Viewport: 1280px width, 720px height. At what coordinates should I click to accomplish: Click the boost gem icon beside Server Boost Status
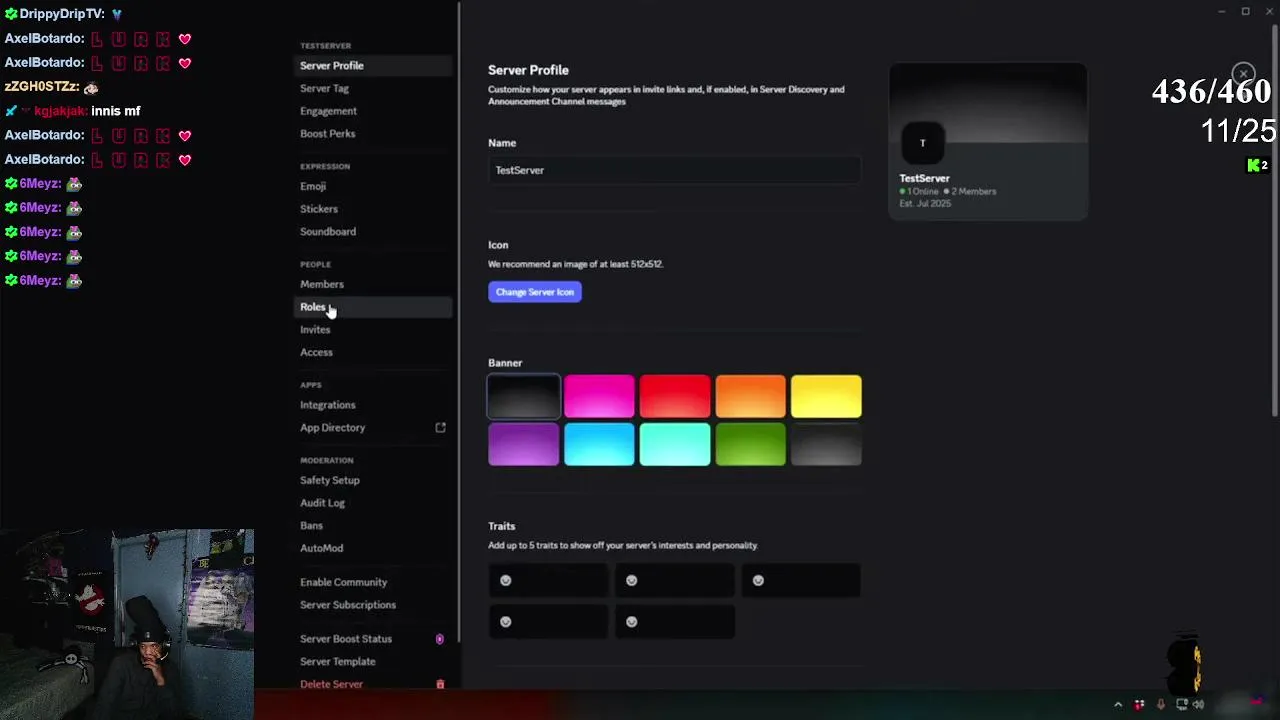(x=439, y=638)
